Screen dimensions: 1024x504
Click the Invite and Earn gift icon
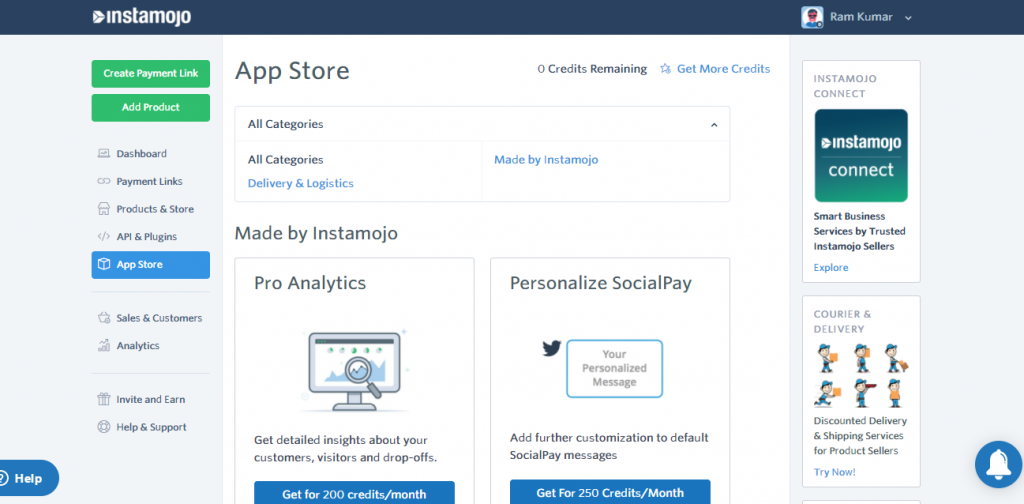coord(104,400)
